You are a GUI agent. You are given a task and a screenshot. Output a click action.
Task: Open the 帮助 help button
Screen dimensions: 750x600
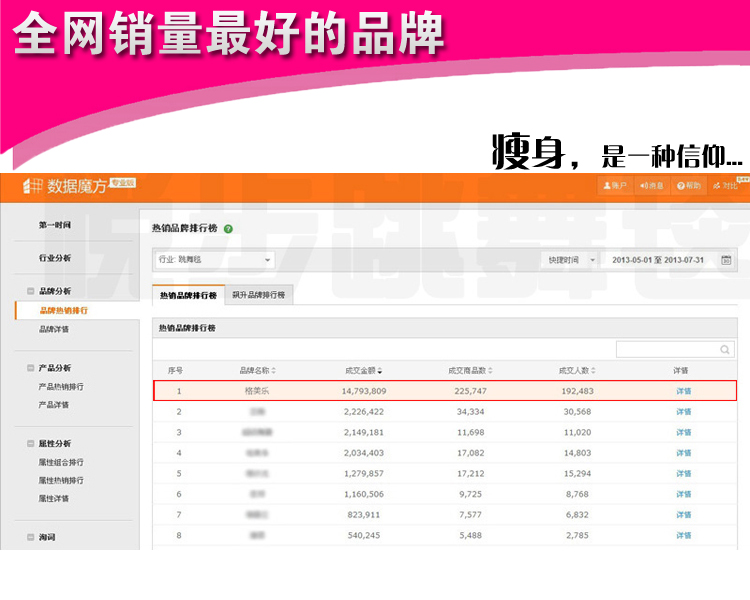(689, 186)
